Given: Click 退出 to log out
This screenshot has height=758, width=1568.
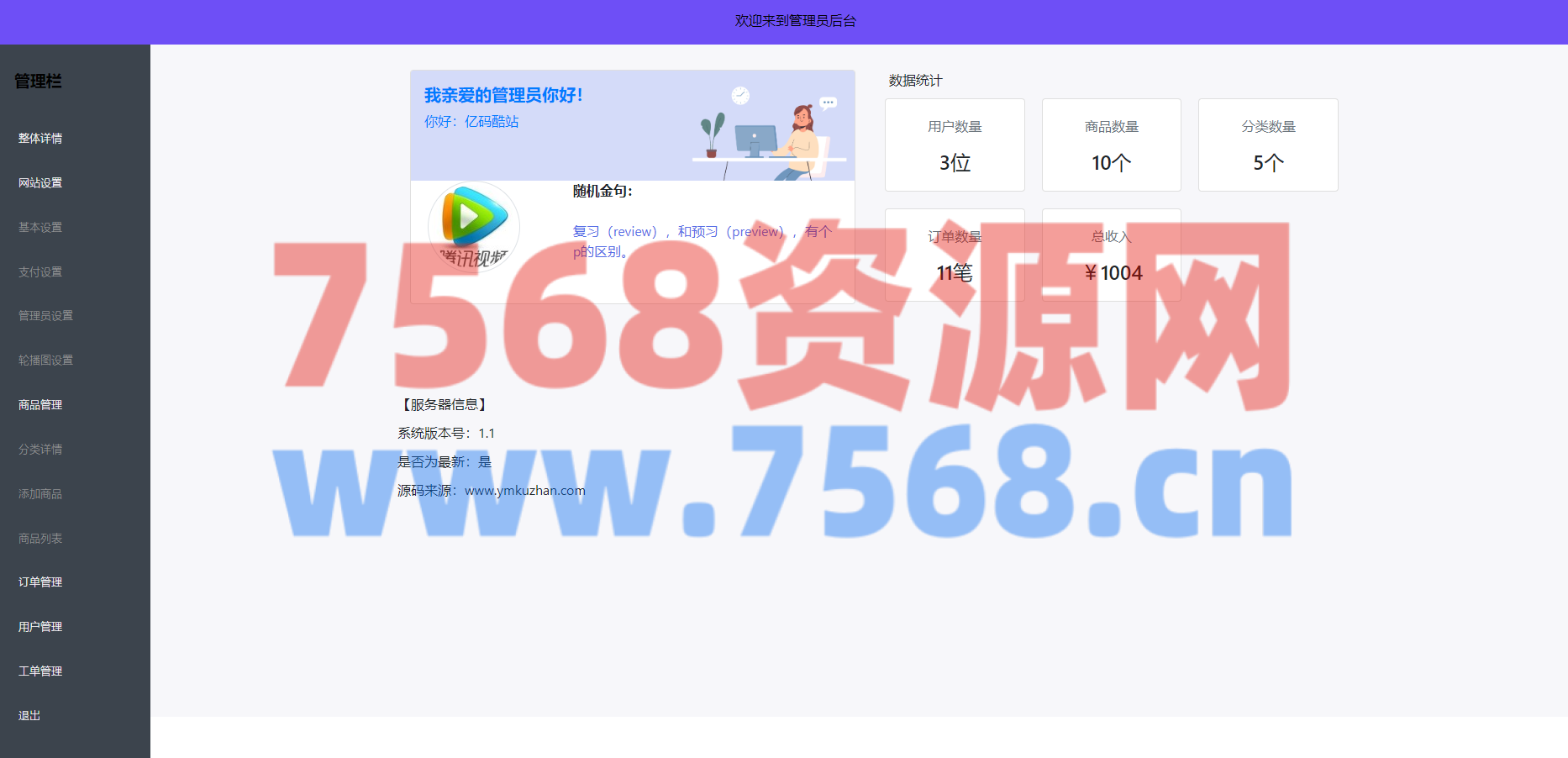Looking at the screenshot, I should click(x=29, y=716).
